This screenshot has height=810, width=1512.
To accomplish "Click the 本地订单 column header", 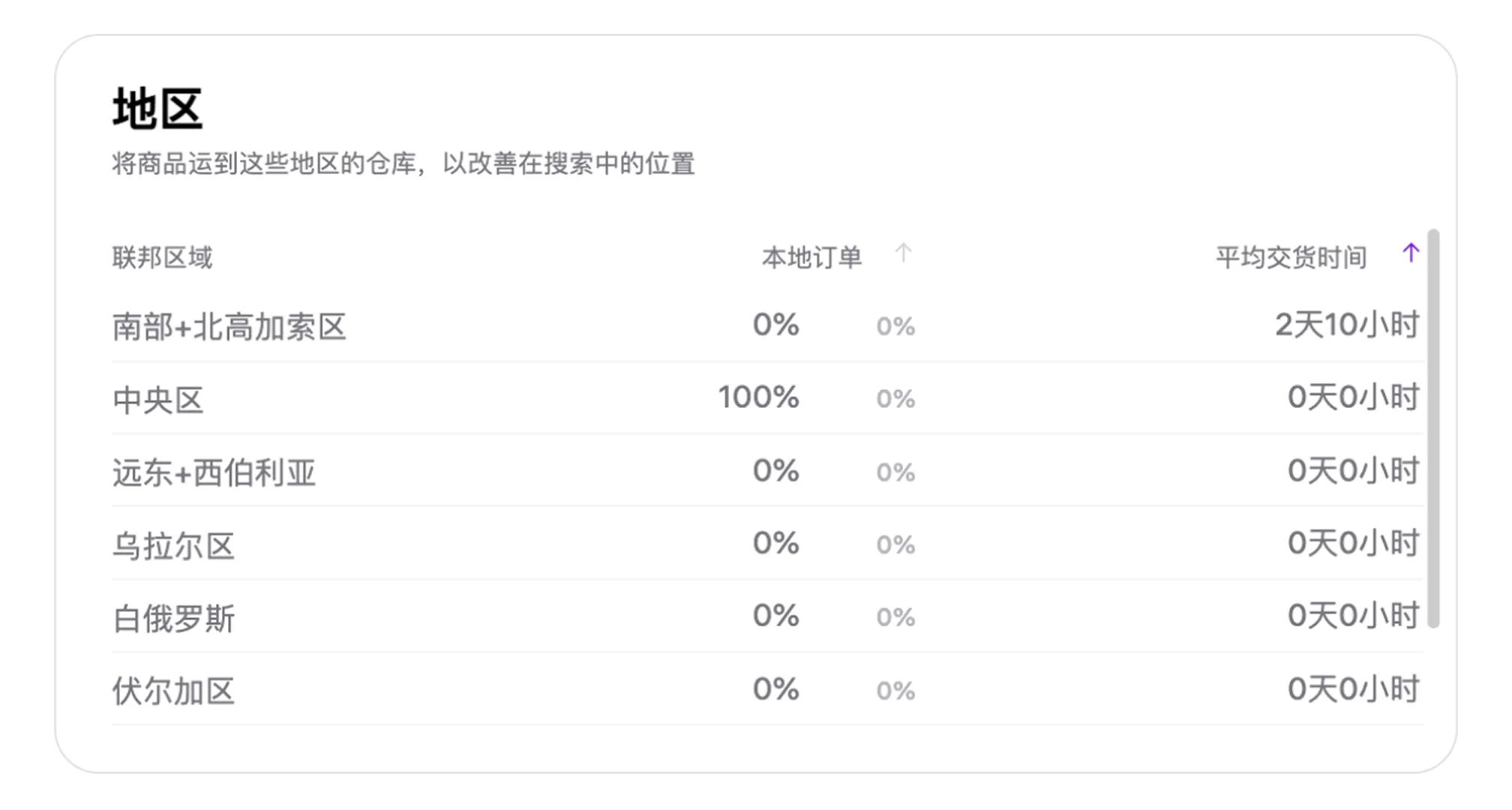I will [811, 257].
